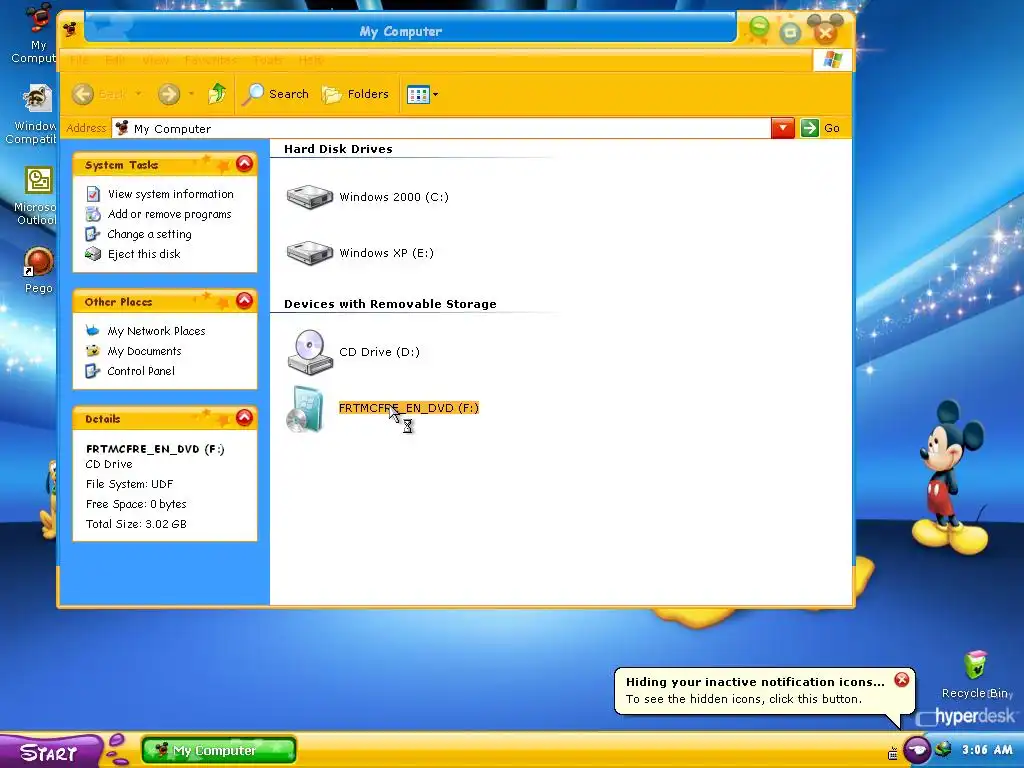
Task: Open the Help menu
Action: coord(311,60)
